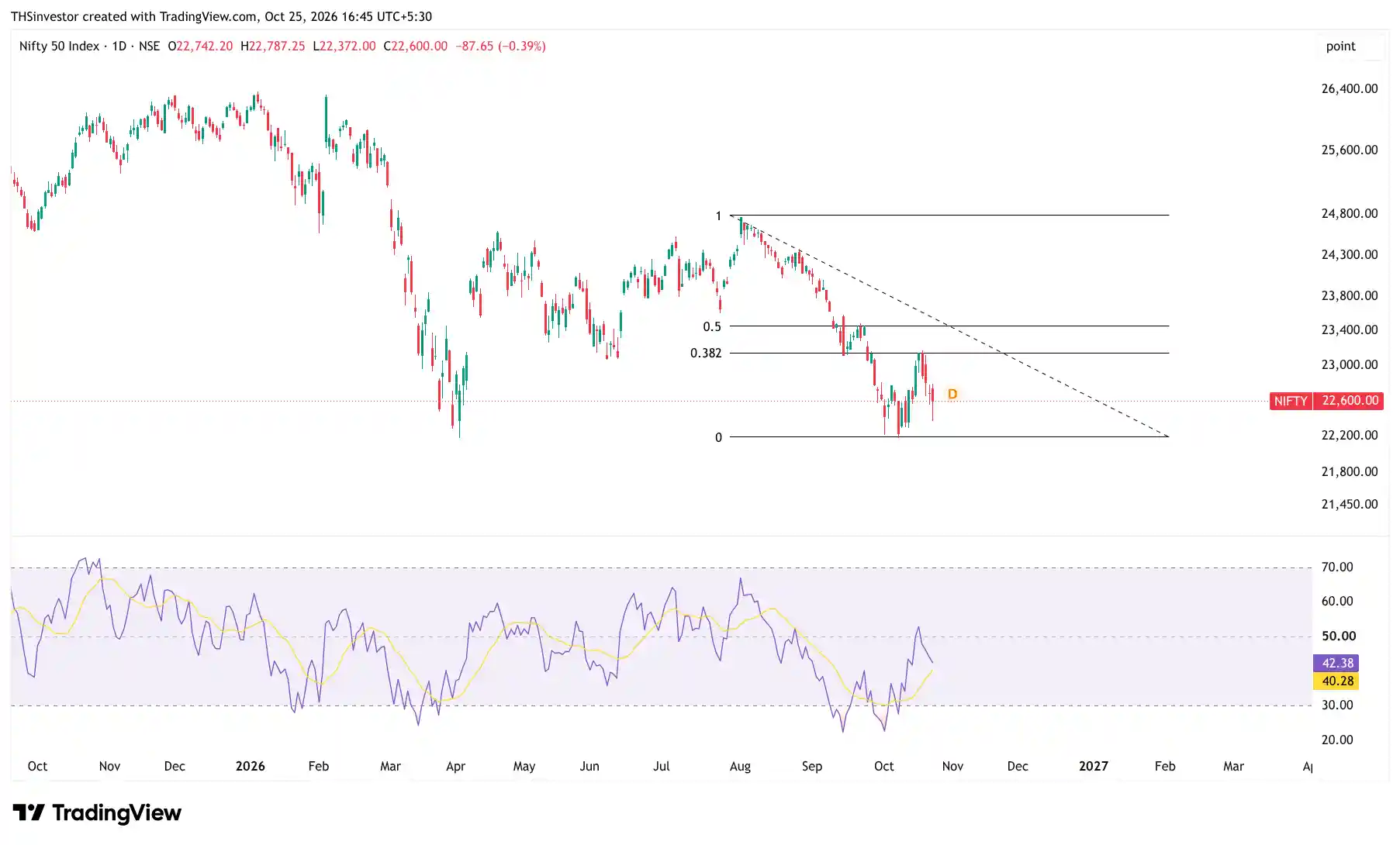Image resolution: width=1400 pixels, height=845 pixels.
Task: Click the 22,600.00 current price label
Action: [1350, 401]
